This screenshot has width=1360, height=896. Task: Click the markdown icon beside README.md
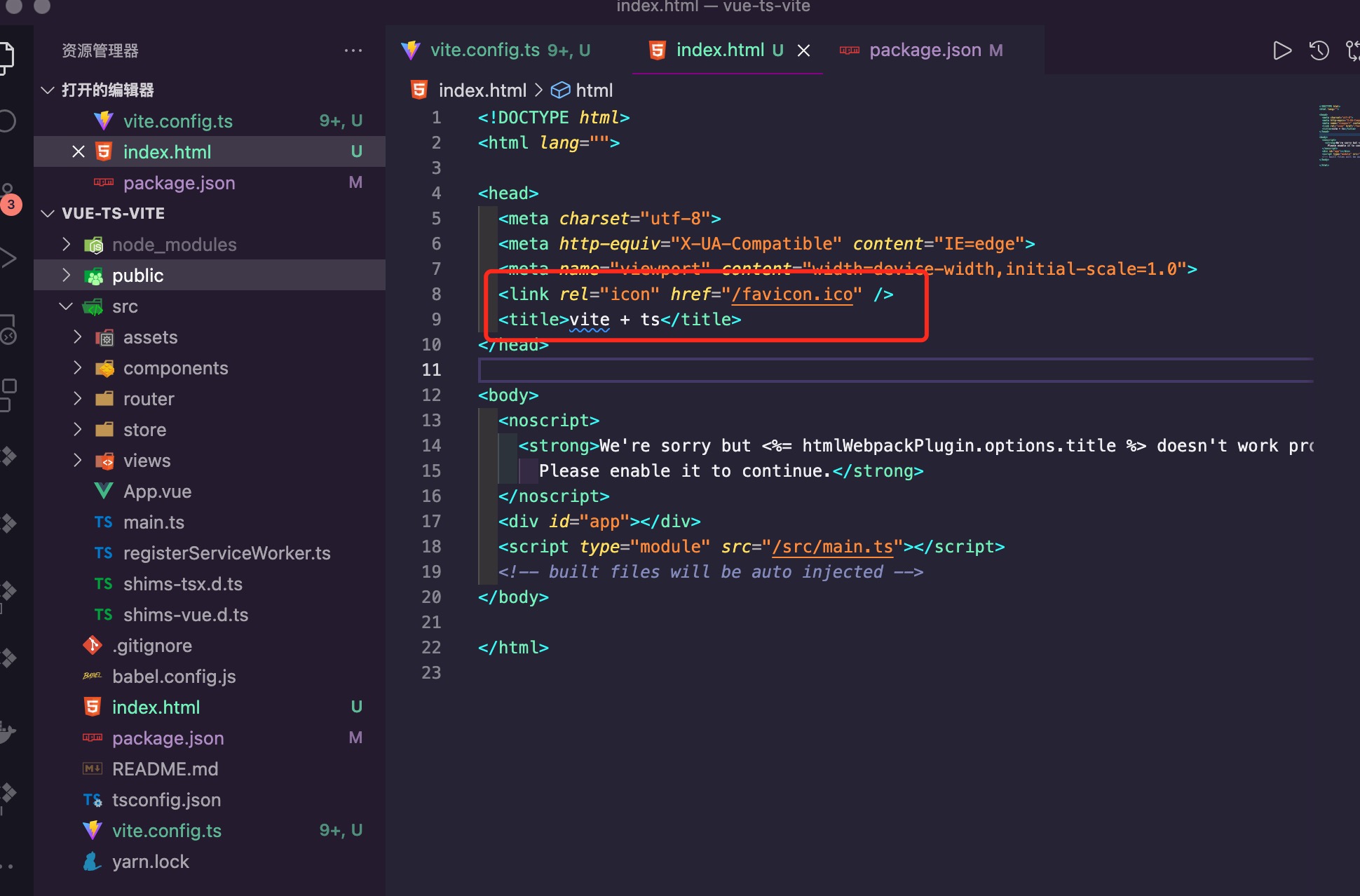point(93,768)
